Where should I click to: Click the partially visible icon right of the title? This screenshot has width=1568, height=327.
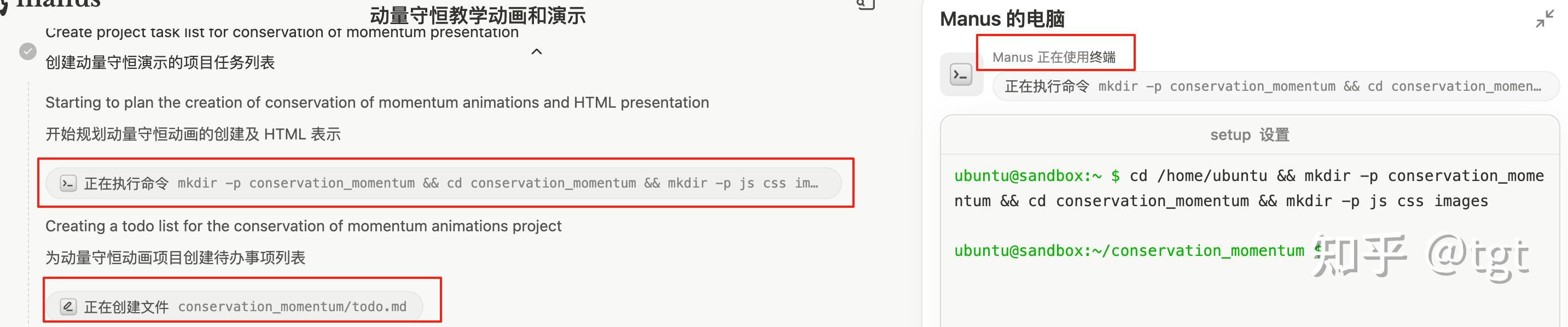(x=866, y=5)
